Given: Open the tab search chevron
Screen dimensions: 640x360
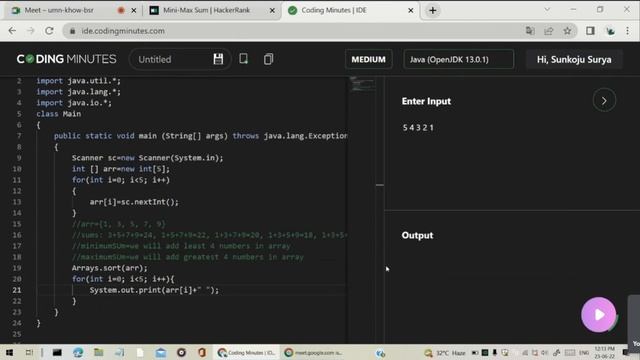Looking at the screenshot, I should click(547, 9).
